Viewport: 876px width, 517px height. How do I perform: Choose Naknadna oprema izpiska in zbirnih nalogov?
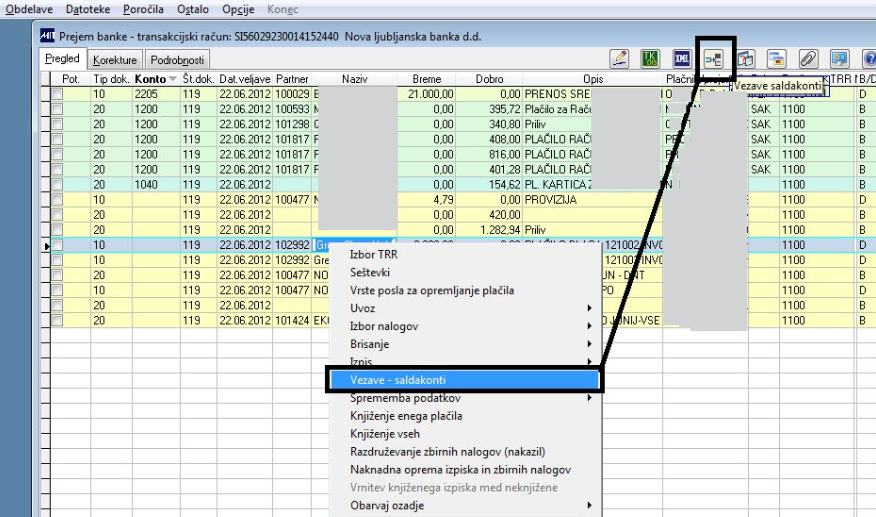pos(466,469)
